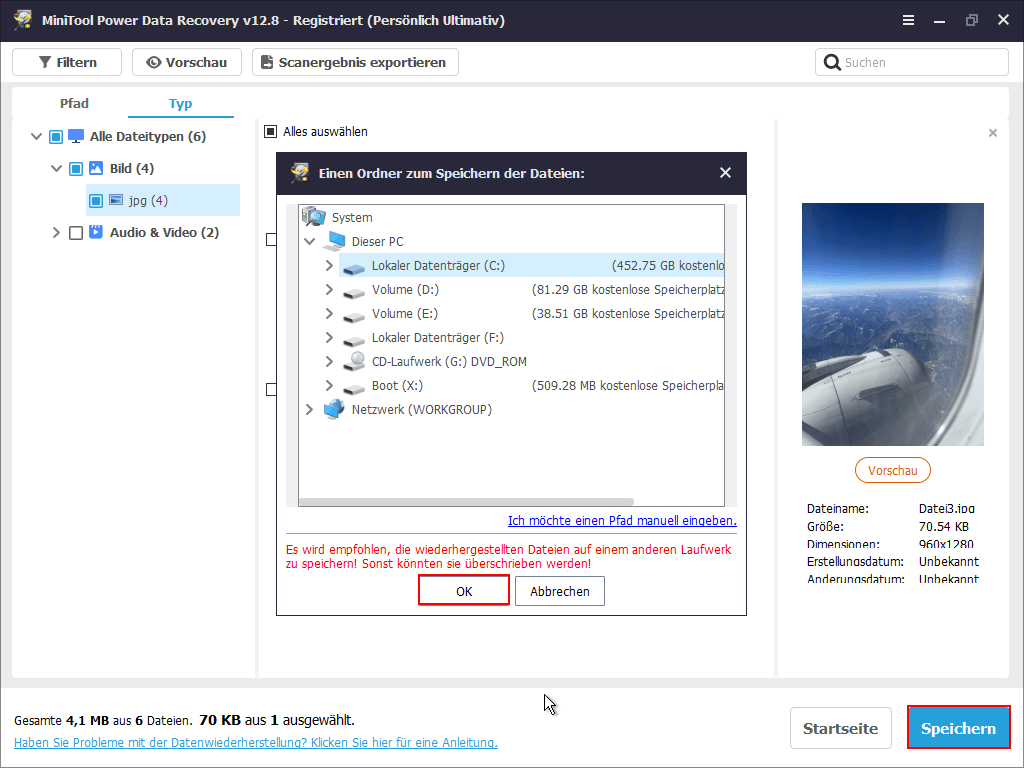Collapse the Dieser PC tree node
The image size is (1024, 768).
[x=309, y=241]
